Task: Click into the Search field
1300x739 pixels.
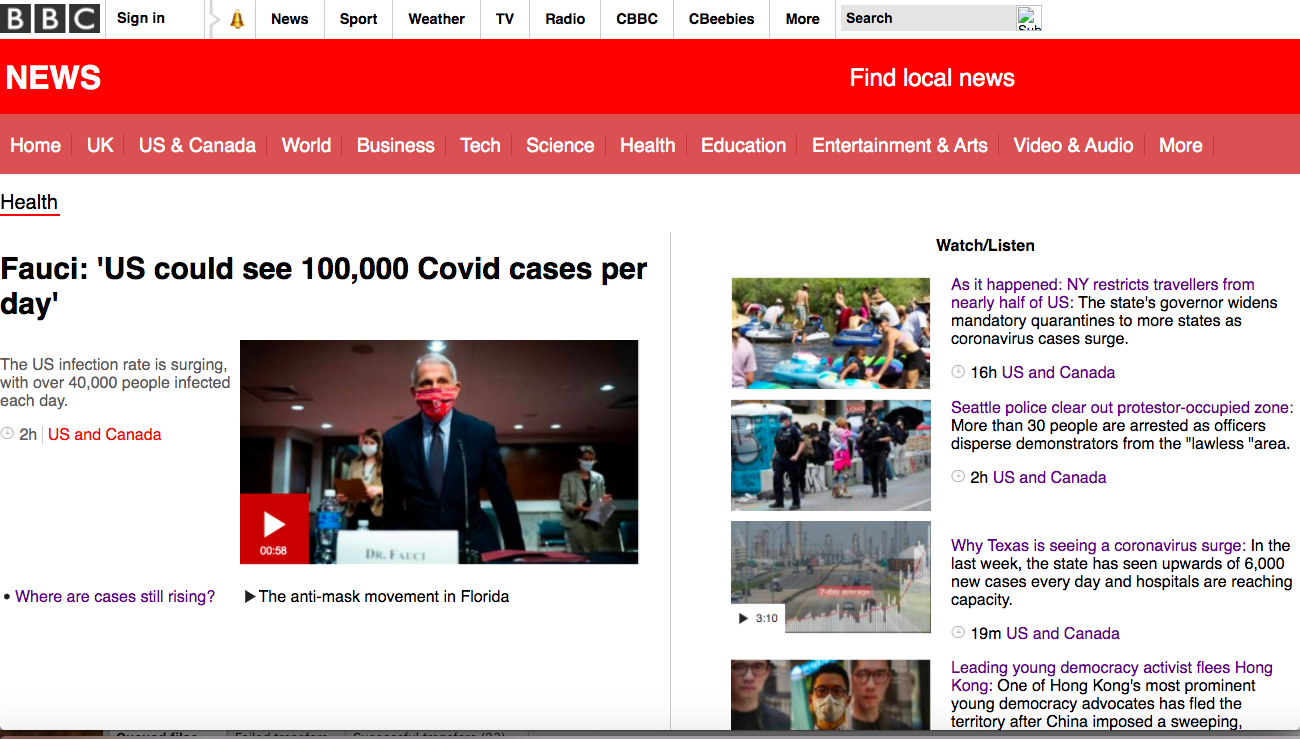Action: point(928,18)
